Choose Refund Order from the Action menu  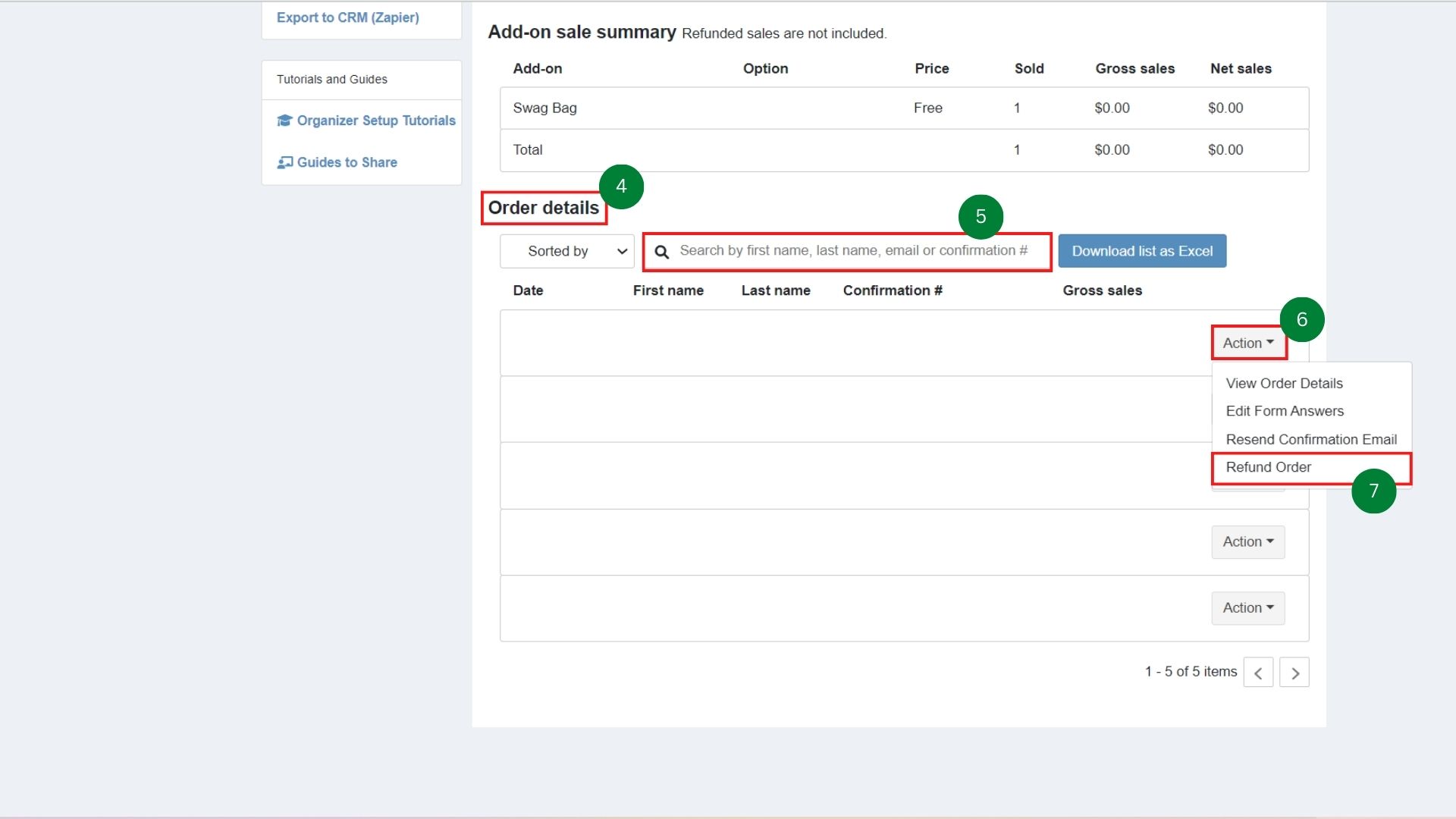(x=1269, y=468)
